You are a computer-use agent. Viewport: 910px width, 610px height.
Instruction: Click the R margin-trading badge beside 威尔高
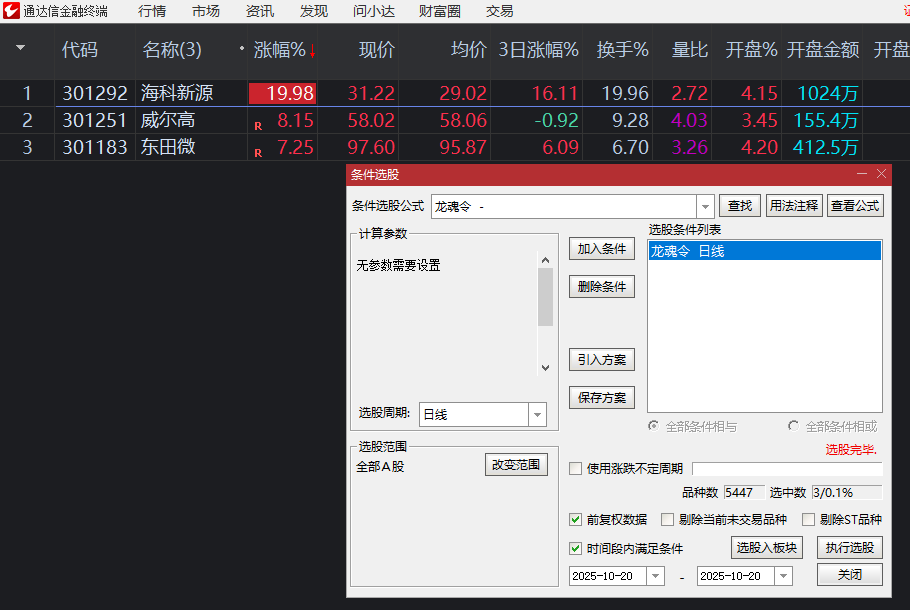258,123
